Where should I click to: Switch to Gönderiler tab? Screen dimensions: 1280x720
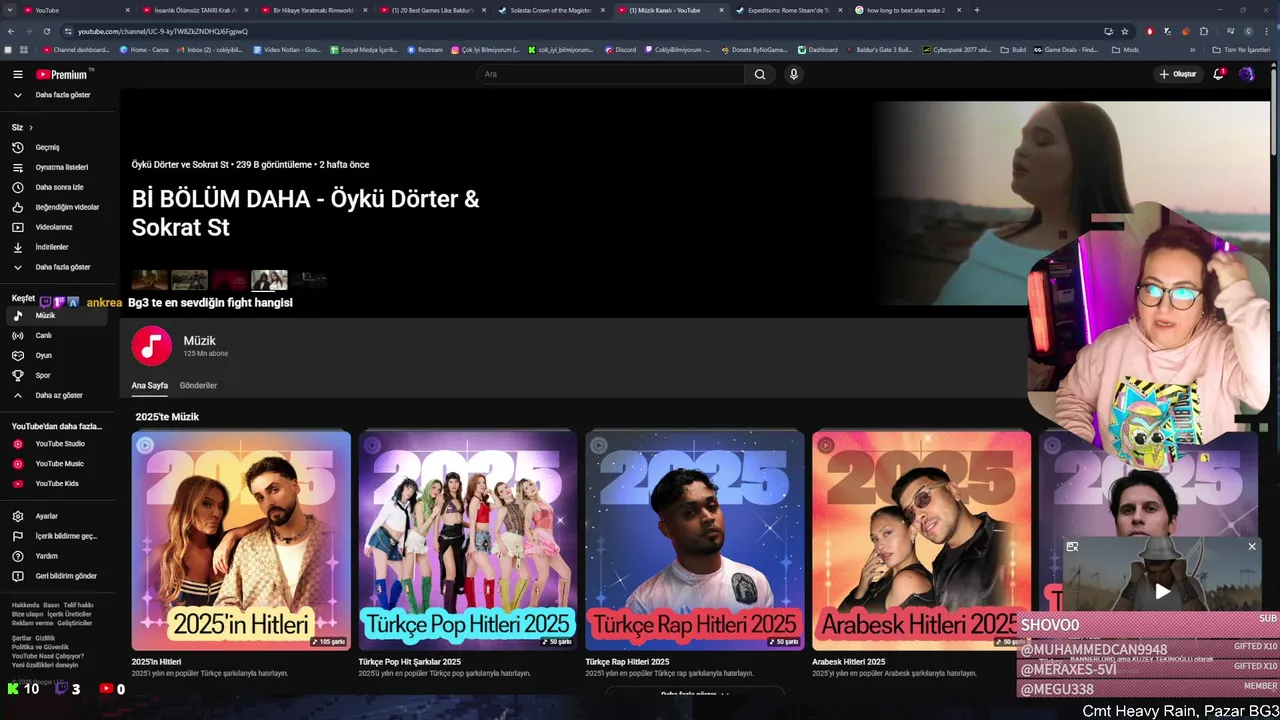click(198, 385)
